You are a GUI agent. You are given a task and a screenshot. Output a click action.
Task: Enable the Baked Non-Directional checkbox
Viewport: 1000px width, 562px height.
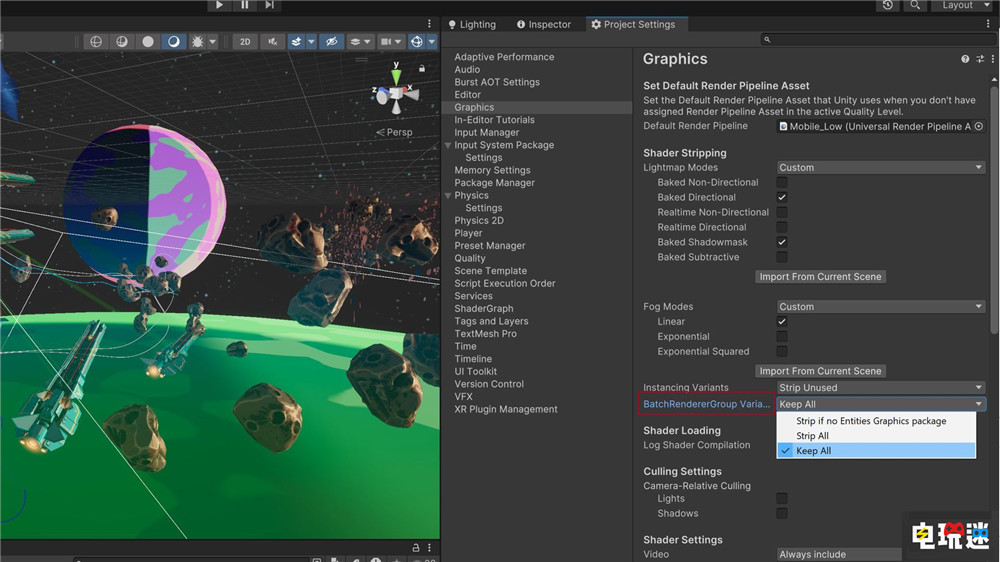[782, 183]
